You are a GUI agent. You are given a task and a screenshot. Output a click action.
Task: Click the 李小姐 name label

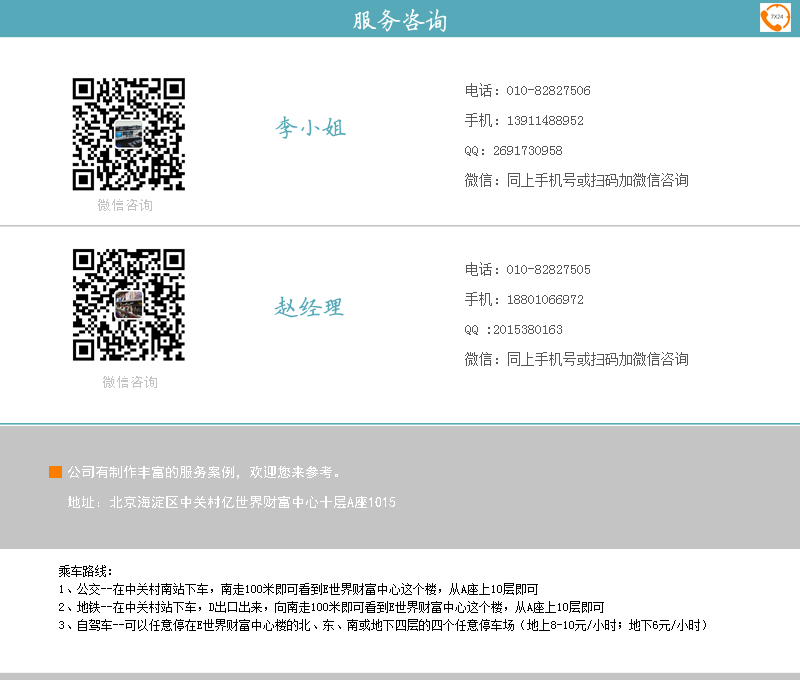[x=311, y=128]
